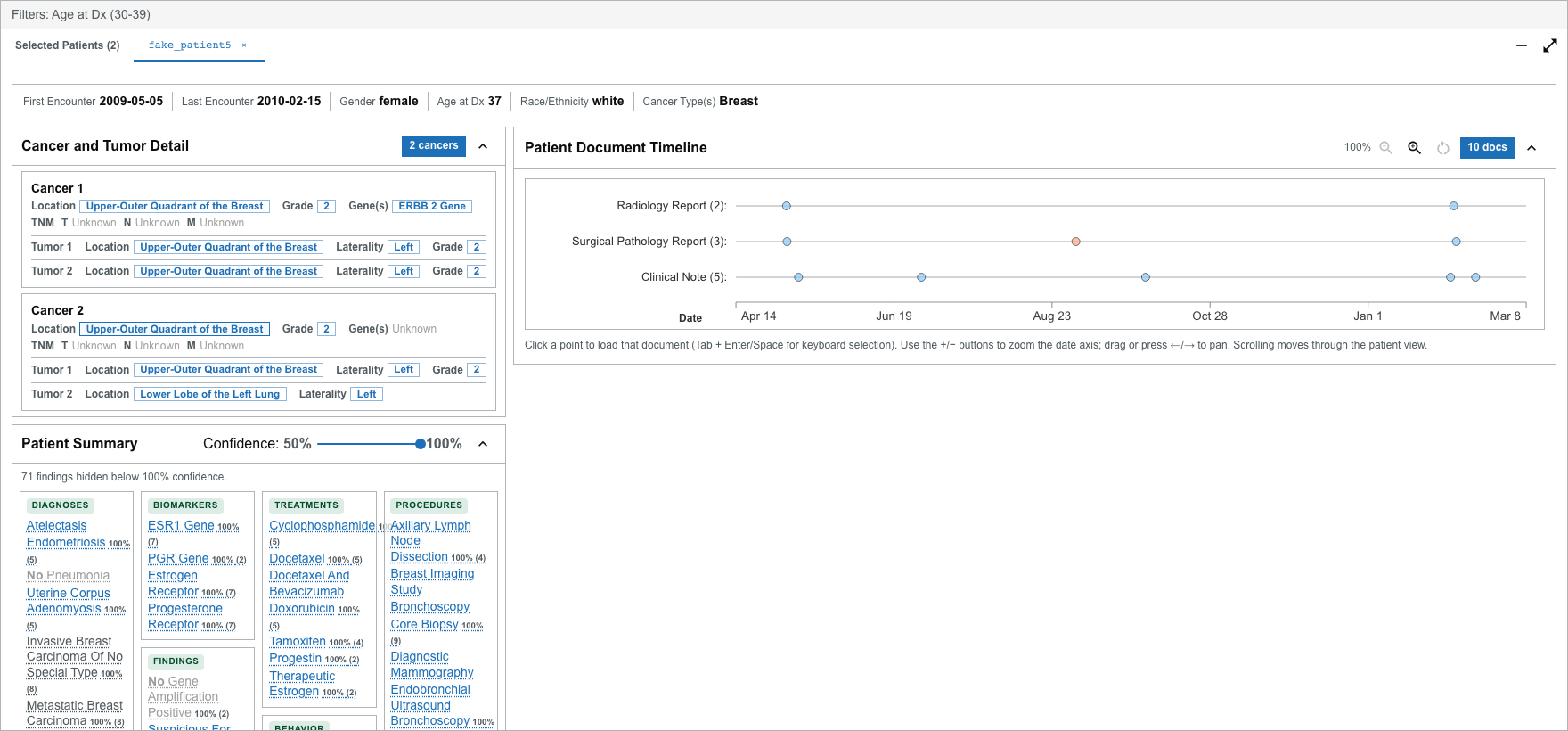The width and height of the screenshot is (1568, 731).
Task: Open the Endometriosis diagnosis finding
Action: click(x=66, y=543)
